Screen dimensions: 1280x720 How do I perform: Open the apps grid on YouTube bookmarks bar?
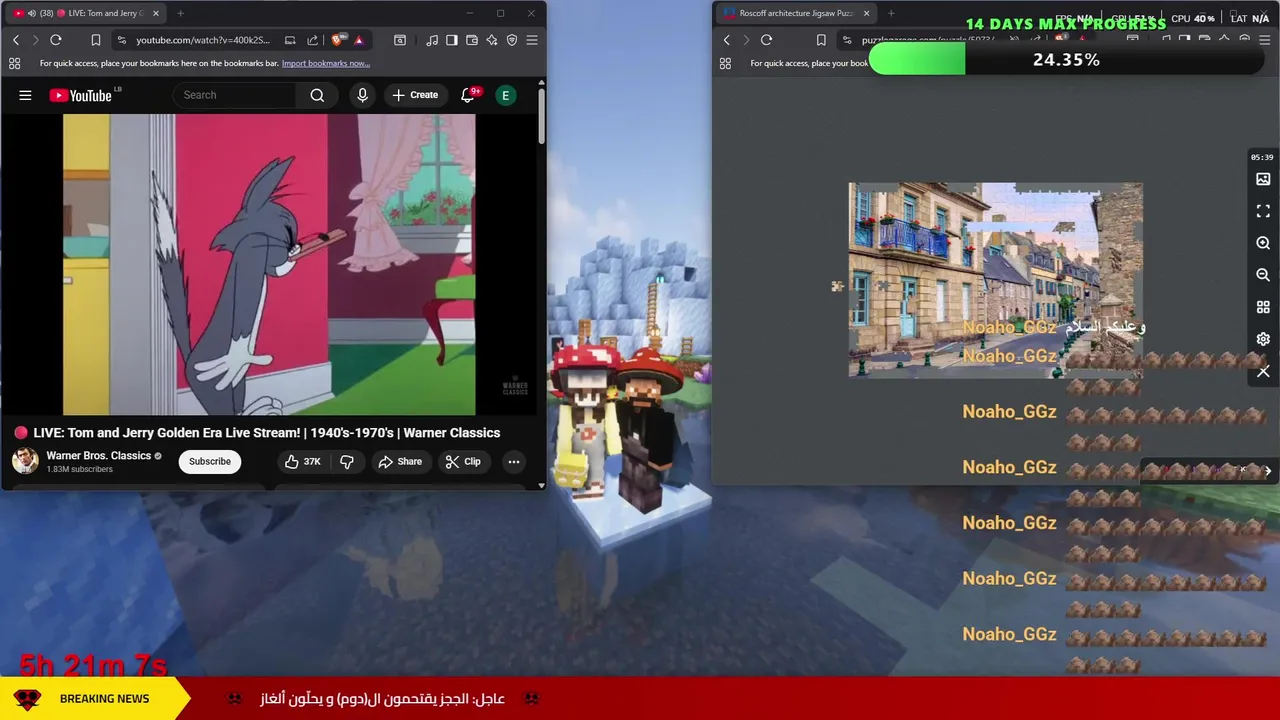click(x=14, y=63)
